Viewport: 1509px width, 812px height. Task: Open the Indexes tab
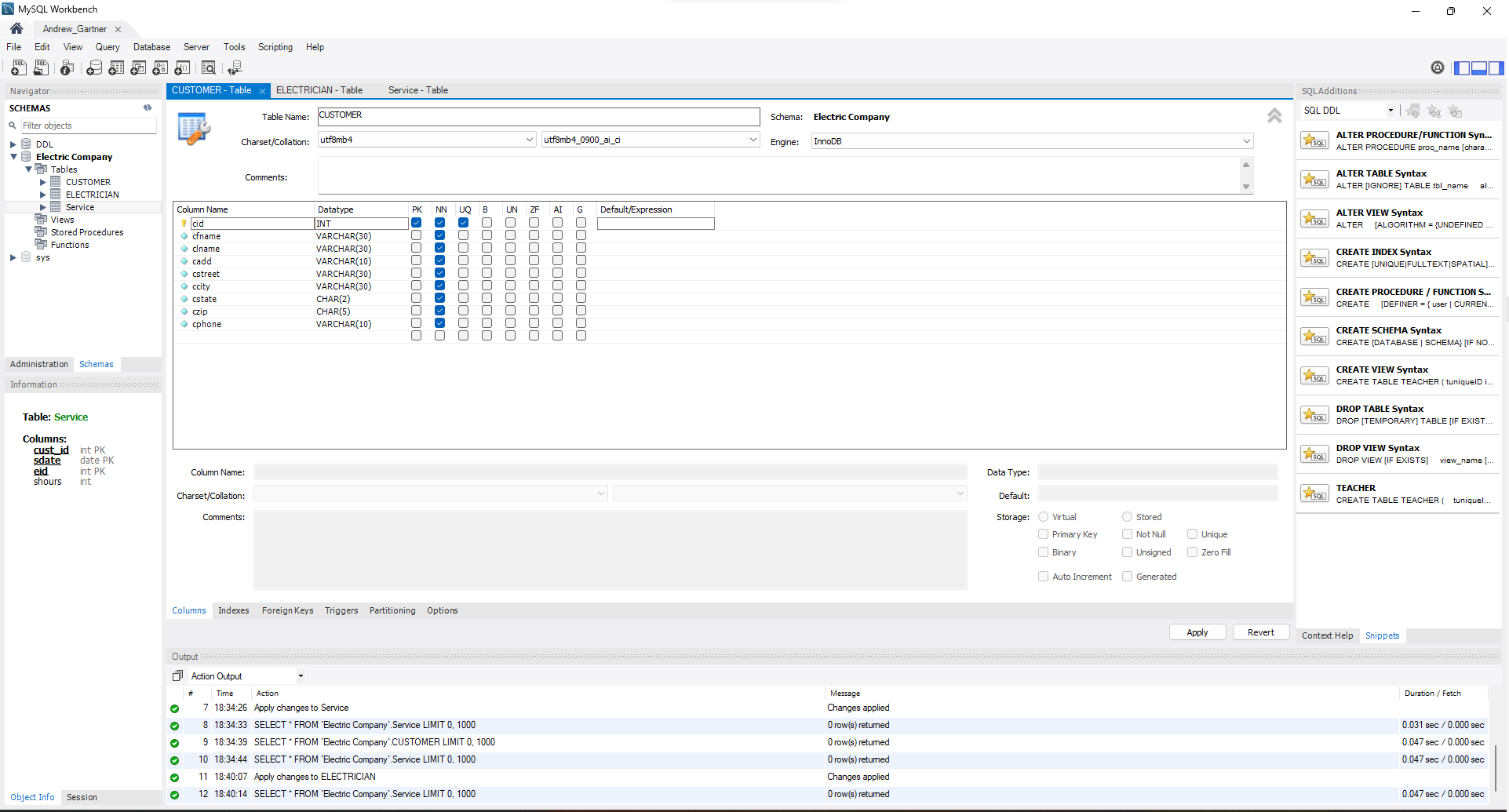coord(234,610)
